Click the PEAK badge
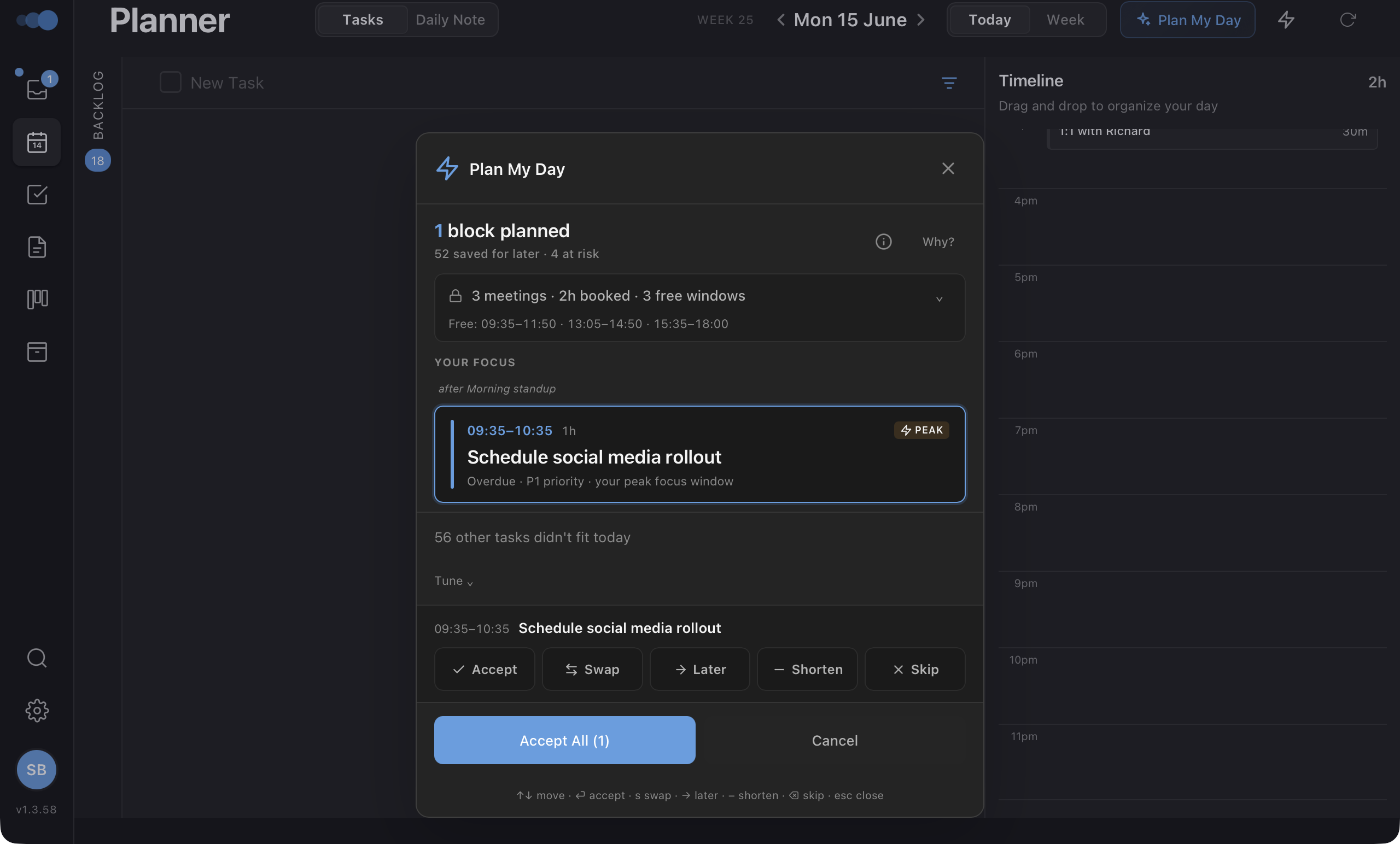This screenshot has width=1400, height=844. 921,430
